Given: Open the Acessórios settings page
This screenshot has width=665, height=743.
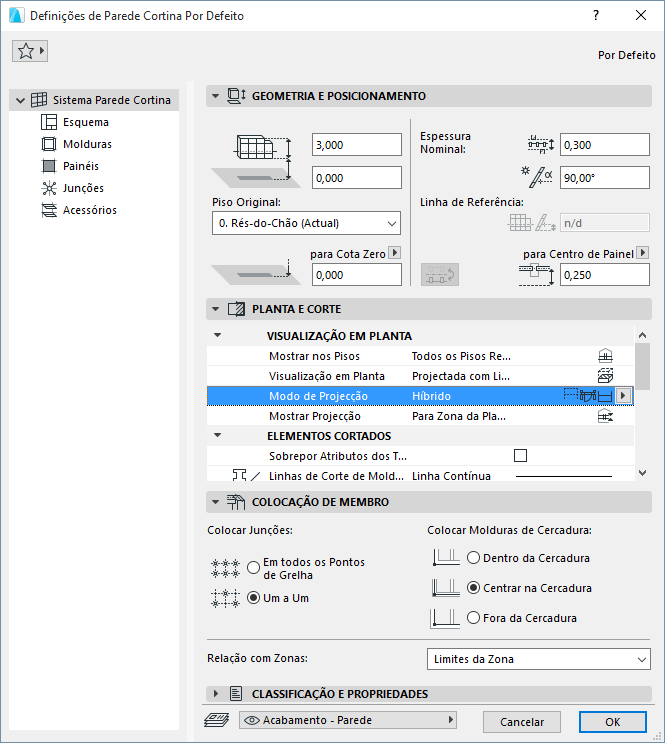Looking at the screenshot, I should [x=90, y=210].
